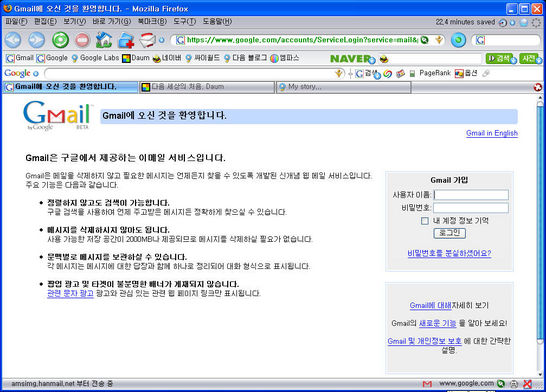Close the current tab with the red X icon
The width and height of the screenshot is (546, 392).
click(538, 87)
